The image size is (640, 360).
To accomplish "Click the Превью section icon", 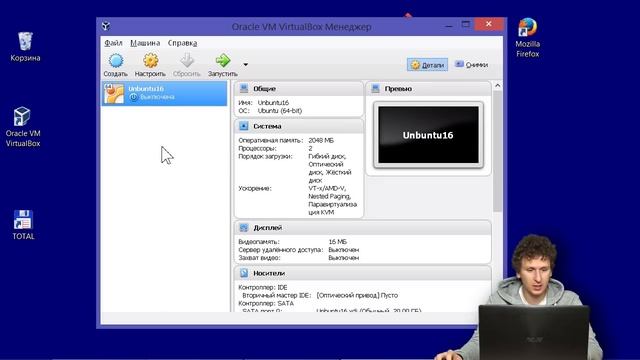I will (x=376, y=88).
